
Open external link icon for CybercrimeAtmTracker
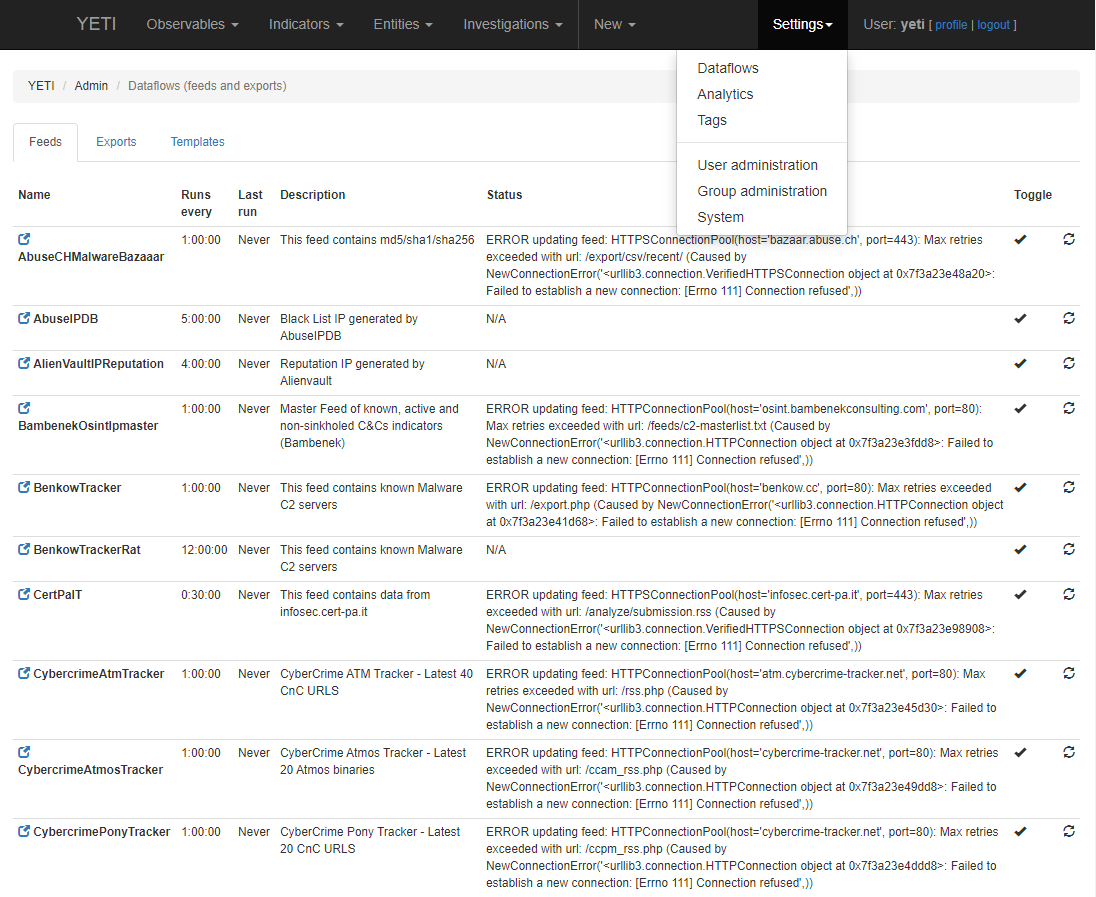pos(24,673)
